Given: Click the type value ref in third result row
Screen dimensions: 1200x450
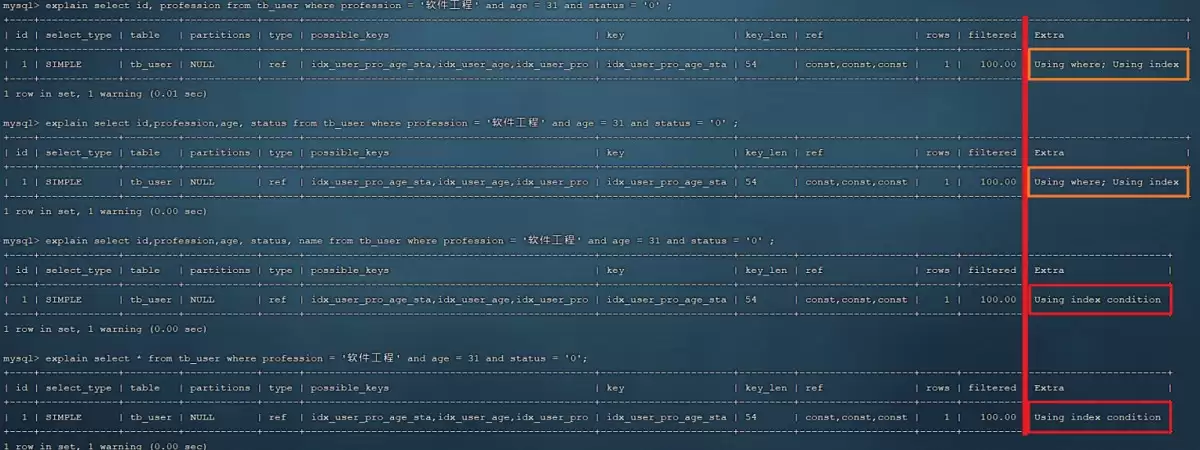Looking at the screenshot, I should (278, 299).
